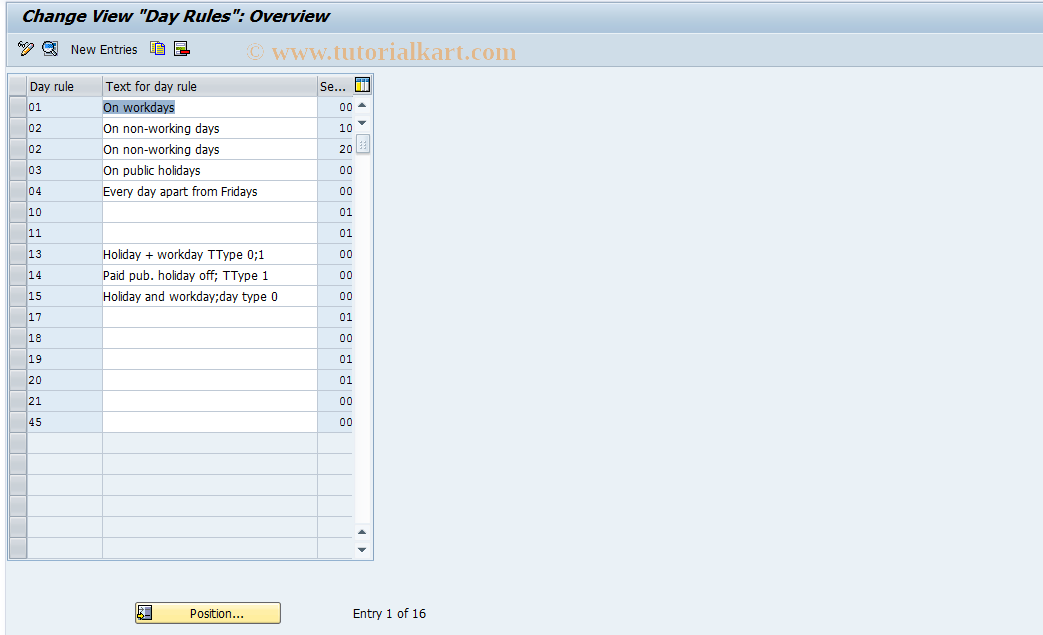Select row selector for day rule 01
The width and height of the screenshot is (1043, 635).
[x=18, y=107]
